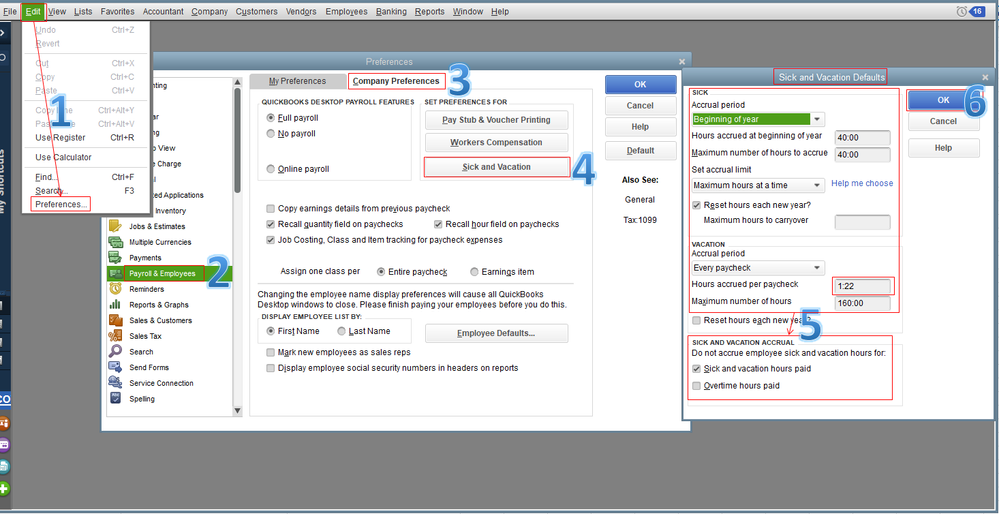Viewport: 999px width, 514px height.
Task: Open the Employees menu
Action: pos(346,11)
